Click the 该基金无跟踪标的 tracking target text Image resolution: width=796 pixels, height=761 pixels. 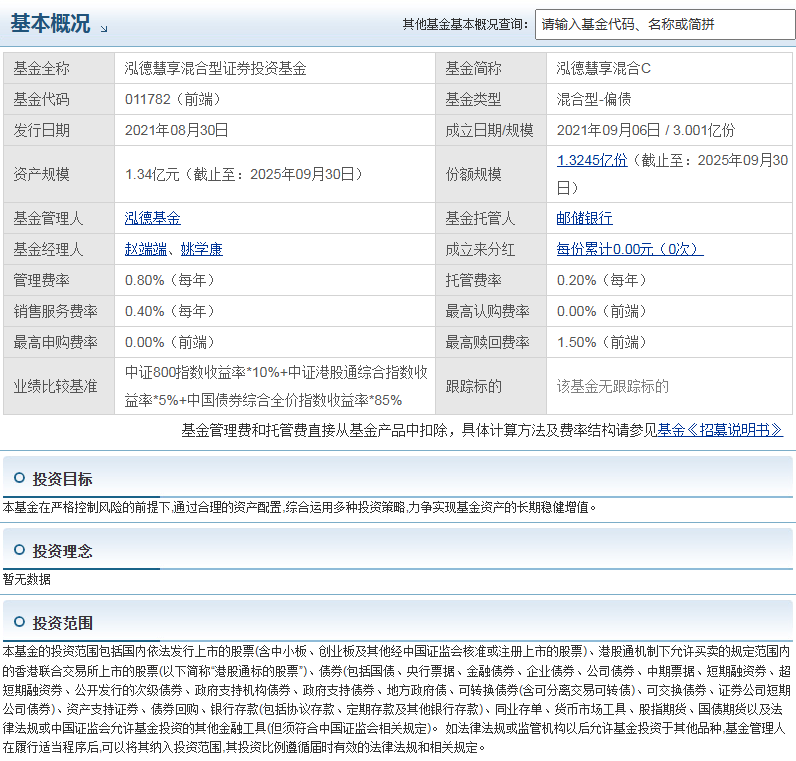coord(613,386)
